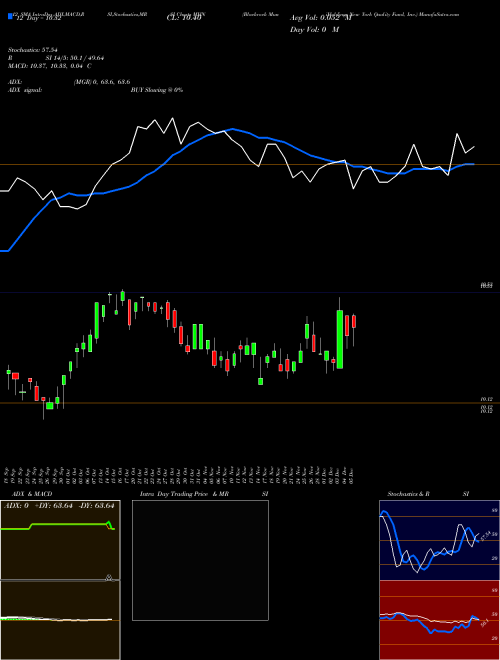Select the 'Stochastics & R' panel title
500x660 pixels.
tap(409, 494)
